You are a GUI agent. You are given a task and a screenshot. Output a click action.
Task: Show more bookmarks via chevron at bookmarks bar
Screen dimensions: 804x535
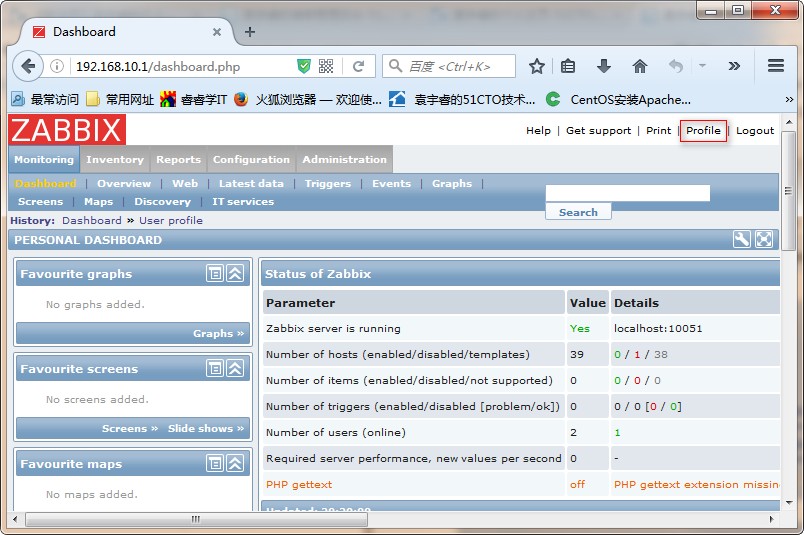point(789,100)
